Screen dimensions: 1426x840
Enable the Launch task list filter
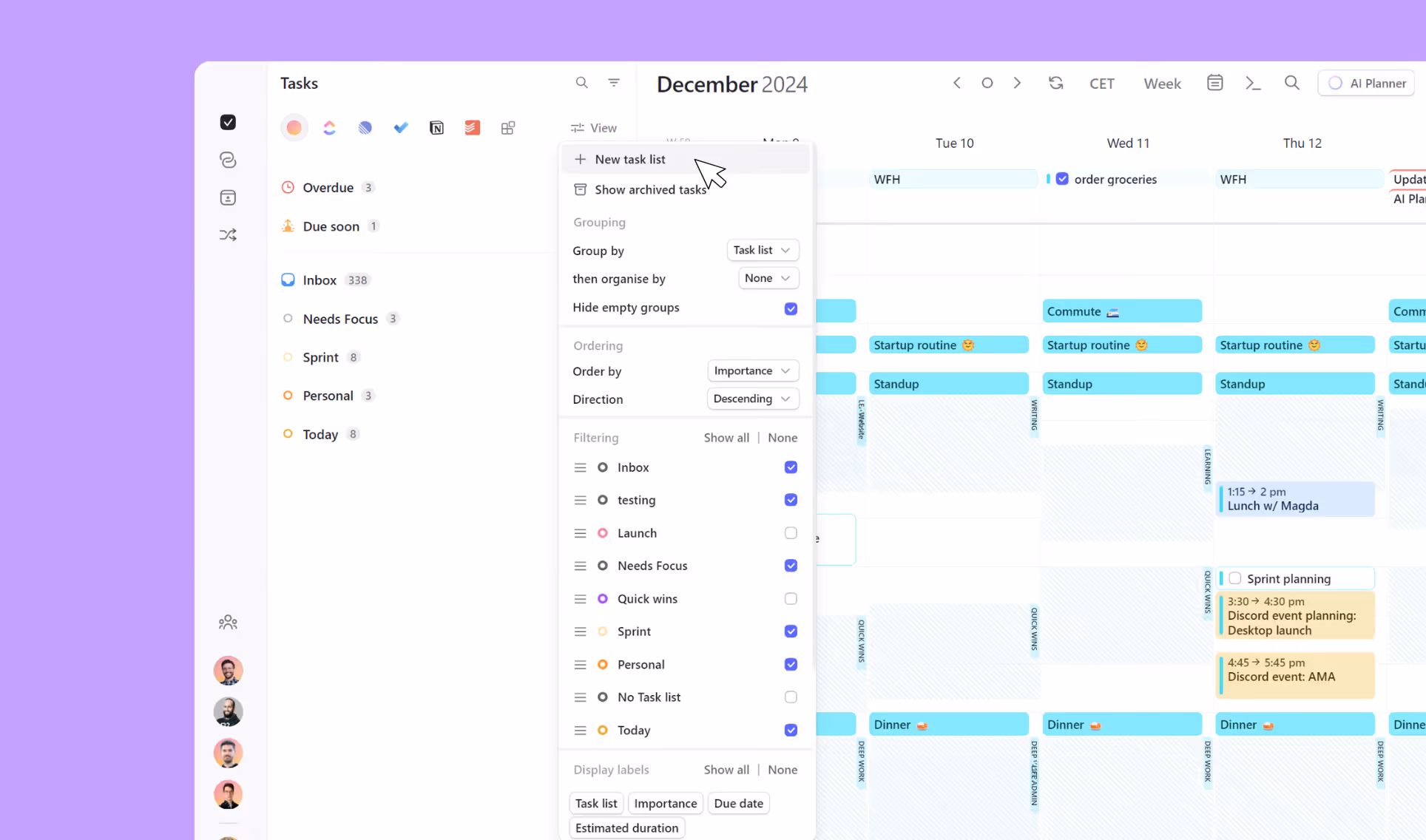pyautogui.click(x=791, y=533)
